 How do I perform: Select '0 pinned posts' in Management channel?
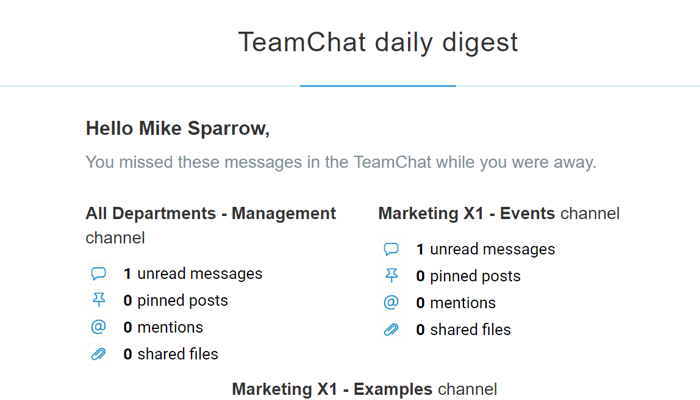click(175, 300)
